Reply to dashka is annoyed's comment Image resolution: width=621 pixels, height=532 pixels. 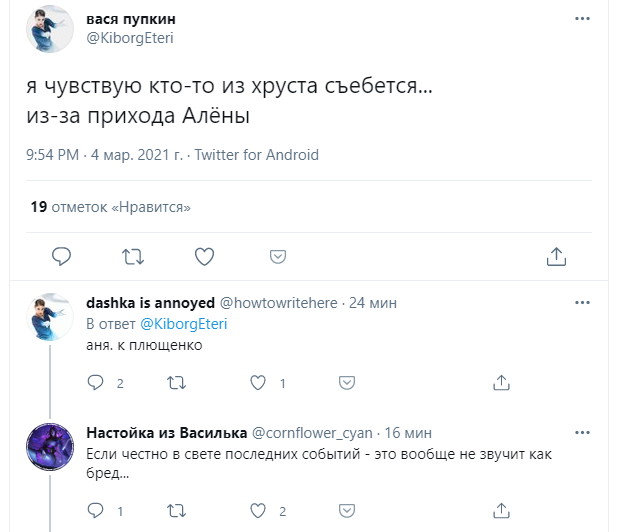(96, 383)
